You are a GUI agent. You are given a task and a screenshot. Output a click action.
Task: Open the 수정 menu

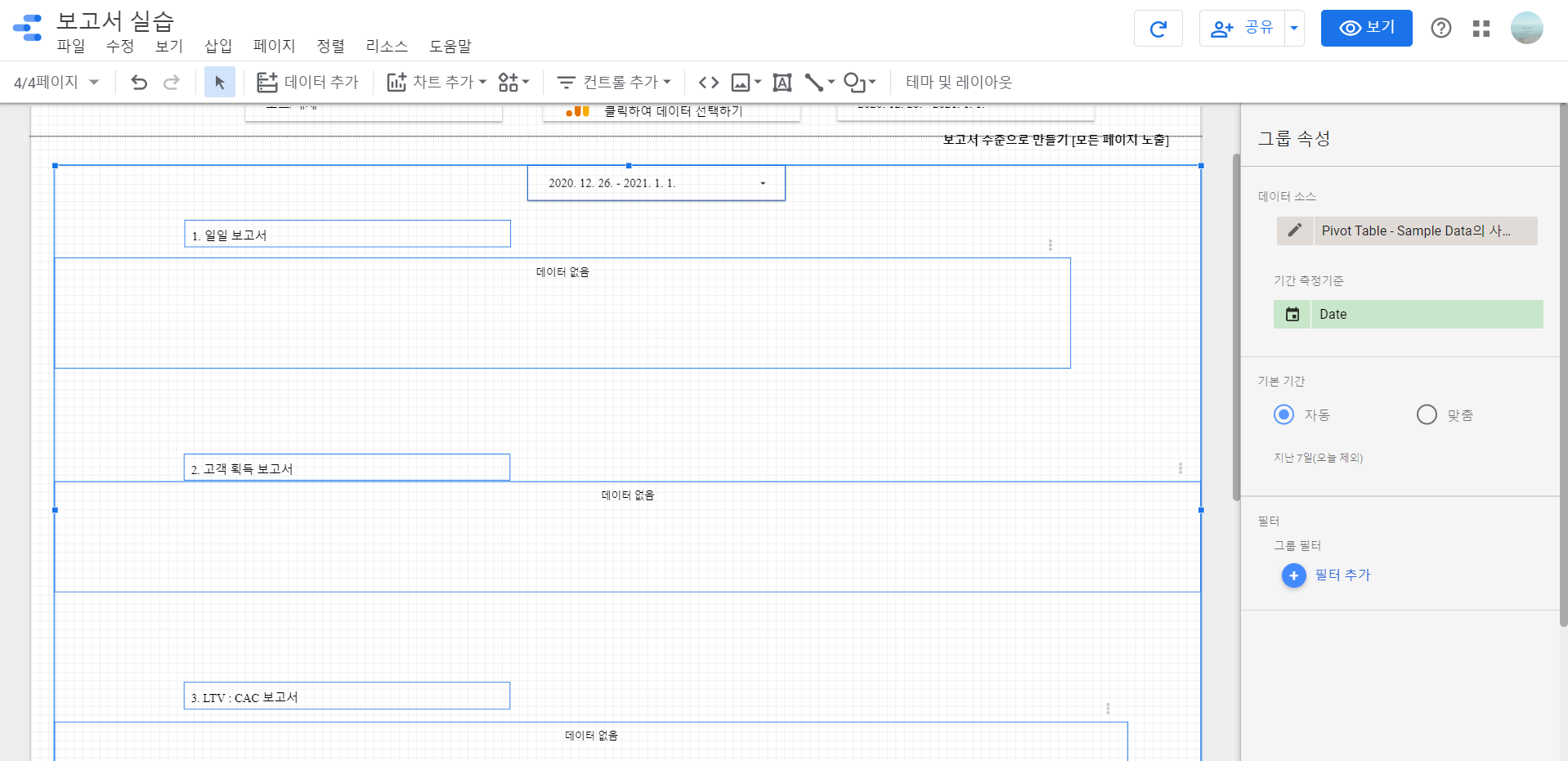coord(120,47)
